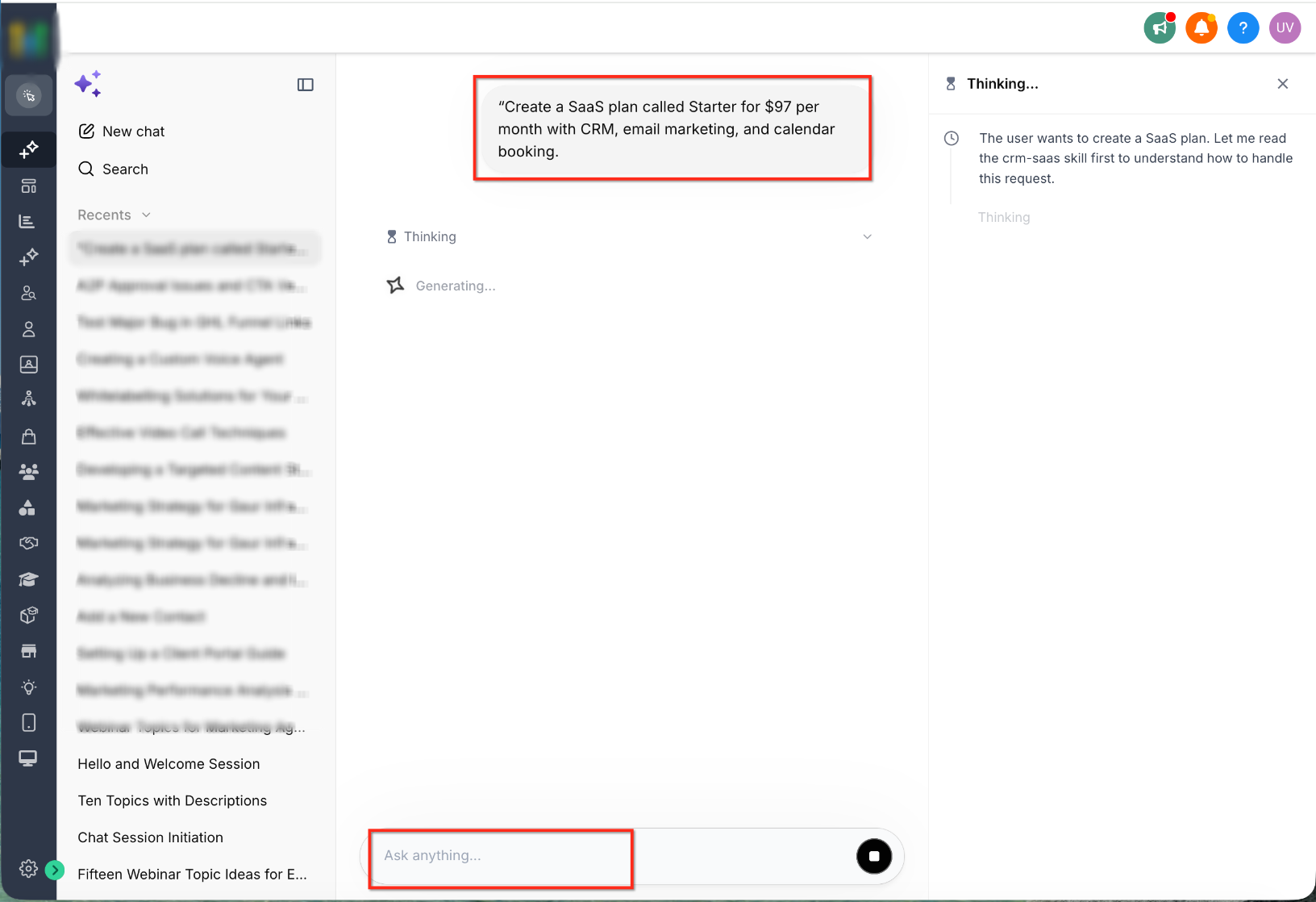This screenshot has height=902, width=1316.
Task: Toggle the chat list side panel icon
Action: 306,85
